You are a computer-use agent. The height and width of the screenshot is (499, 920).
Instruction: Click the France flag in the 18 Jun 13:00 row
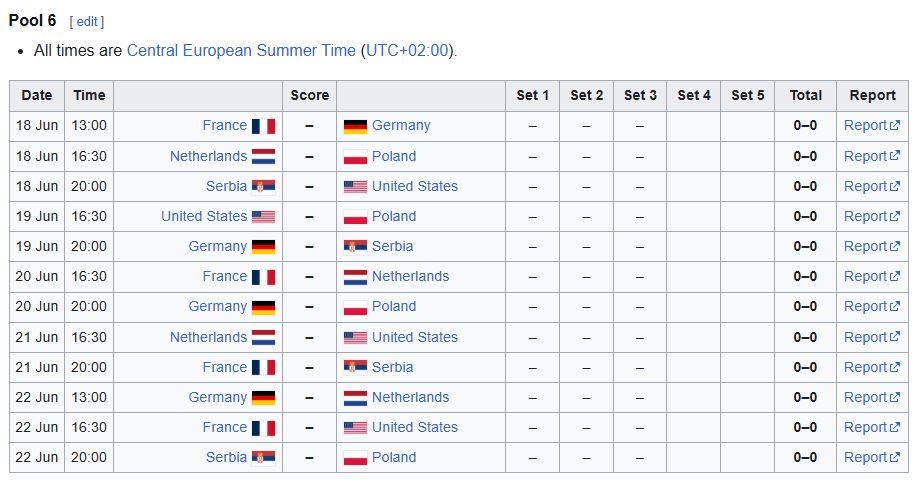coord(263,126)
